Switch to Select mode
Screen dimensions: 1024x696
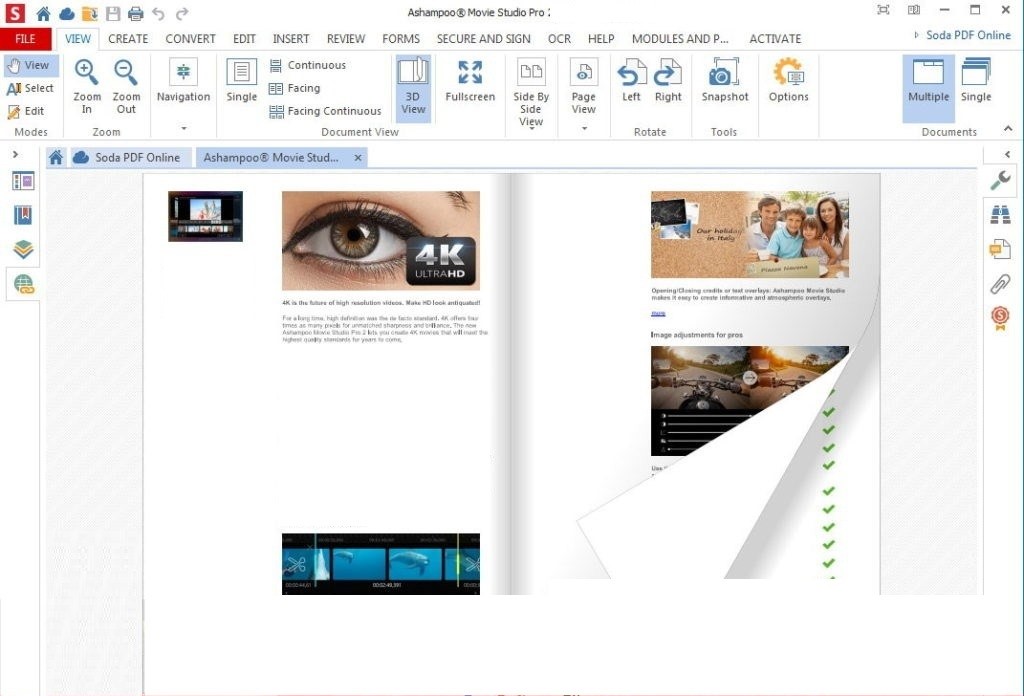tap(30, 88)
